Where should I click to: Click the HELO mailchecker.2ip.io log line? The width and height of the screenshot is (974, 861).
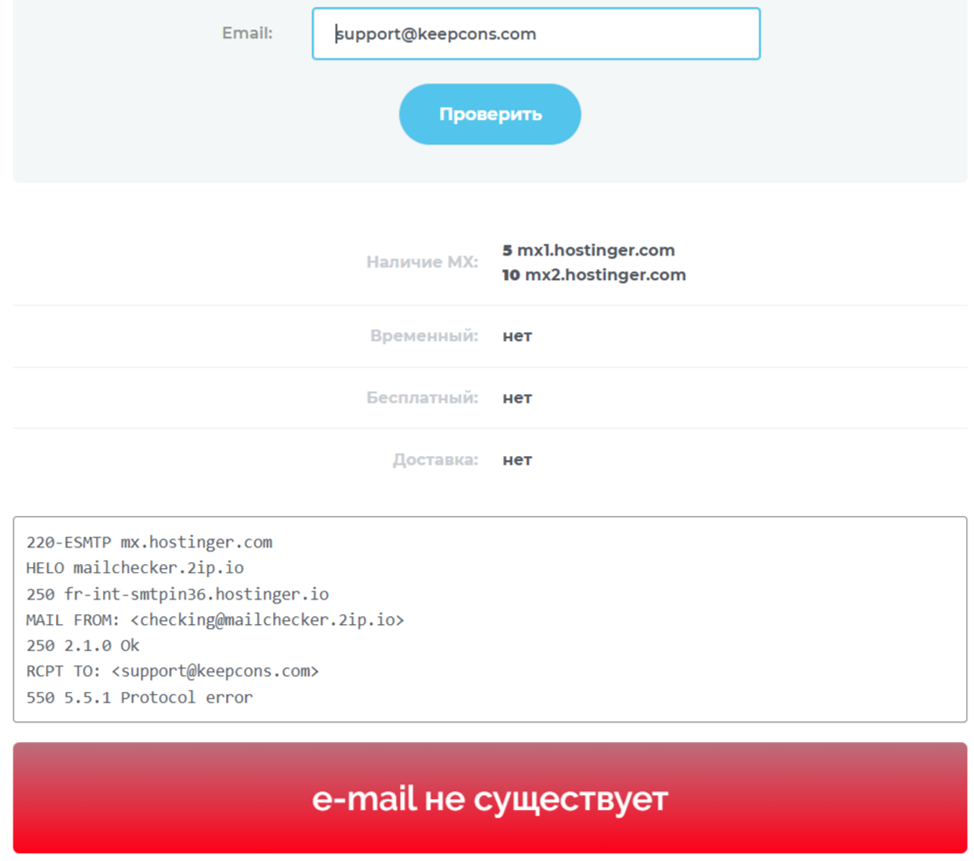tap(135, 568)
